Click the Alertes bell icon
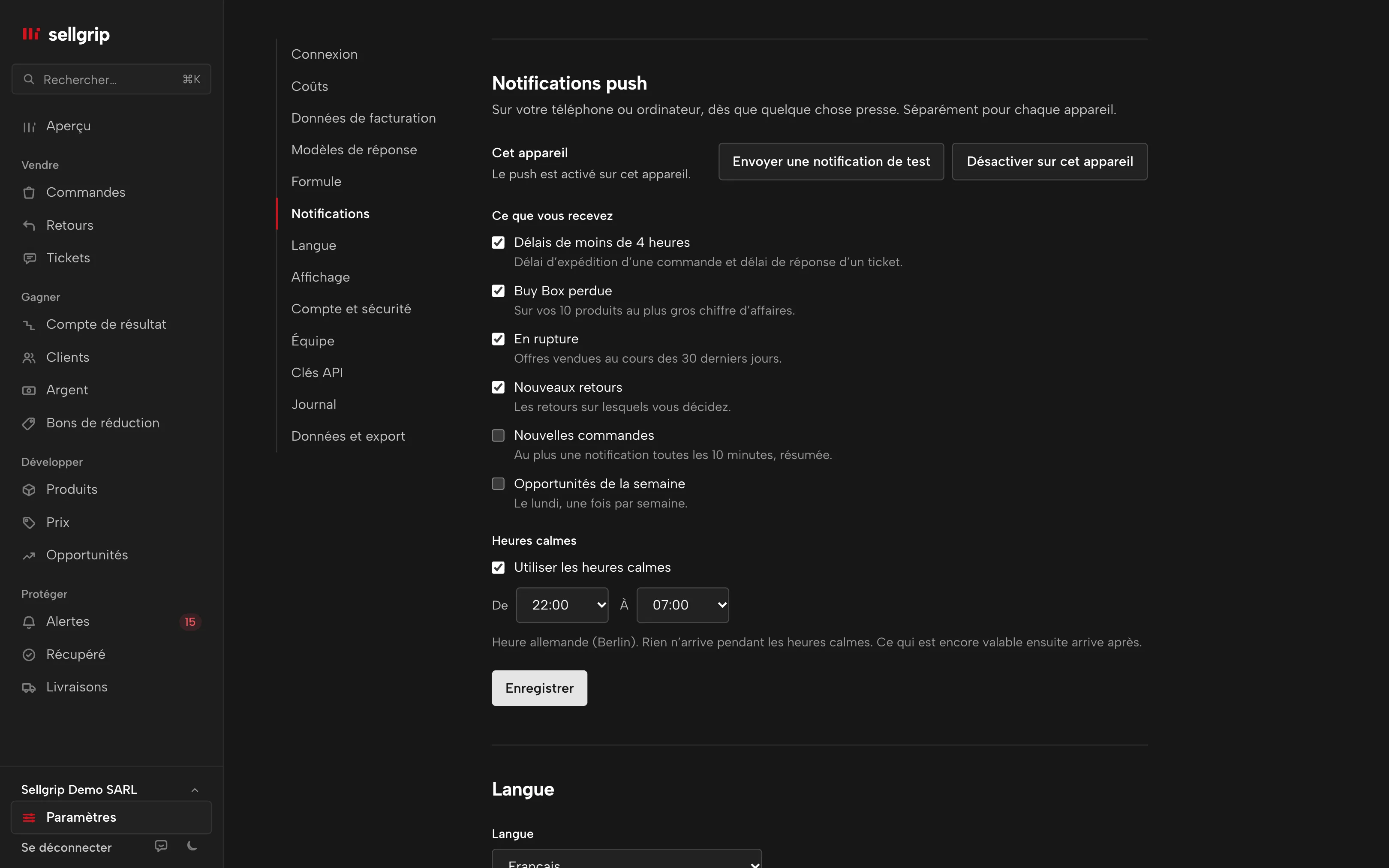This screenshot has height=868, width=1389. click(29, 622)
